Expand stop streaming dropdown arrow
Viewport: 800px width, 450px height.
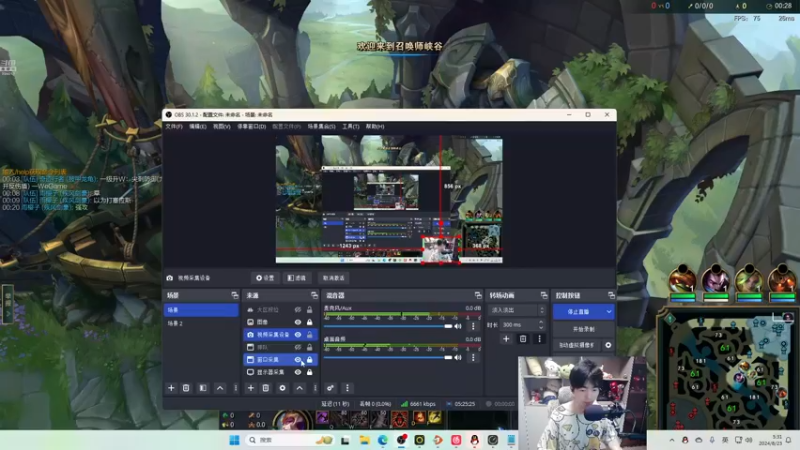coord(609,312)
